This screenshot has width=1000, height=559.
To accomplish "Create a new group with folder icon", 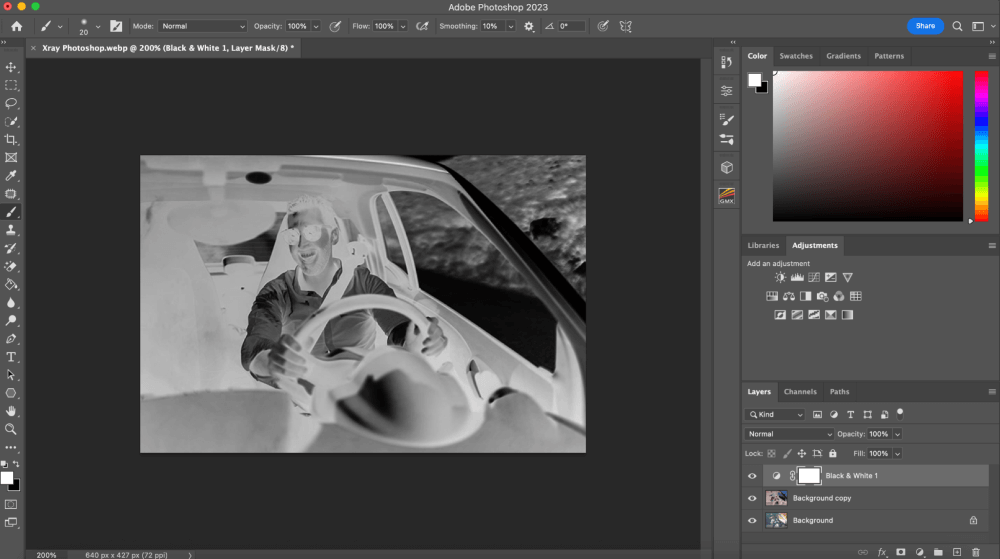I will (938, 551).
